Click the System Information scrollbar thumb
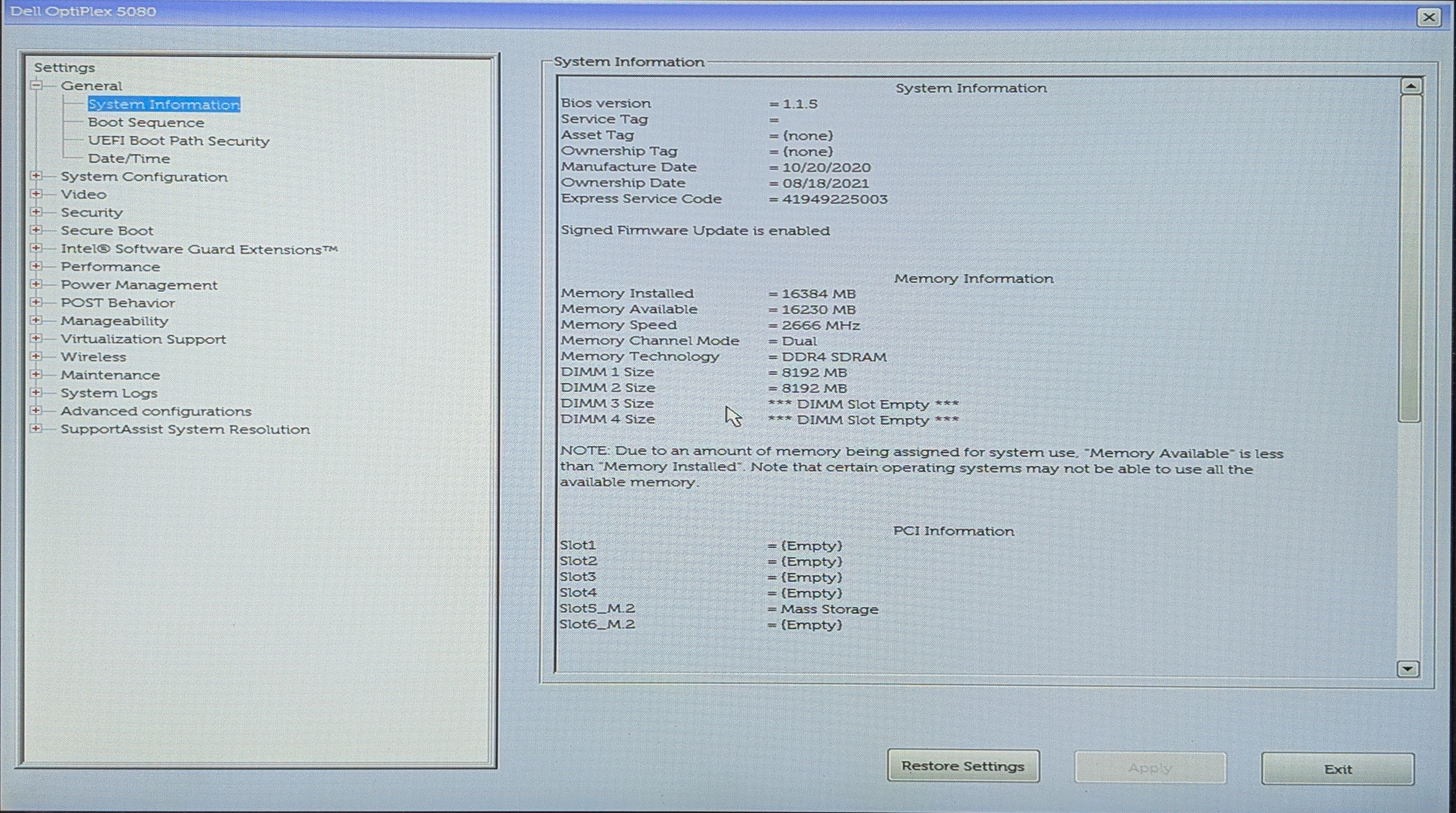This screenshot has width=1456, height=813. click(1410, 258)
